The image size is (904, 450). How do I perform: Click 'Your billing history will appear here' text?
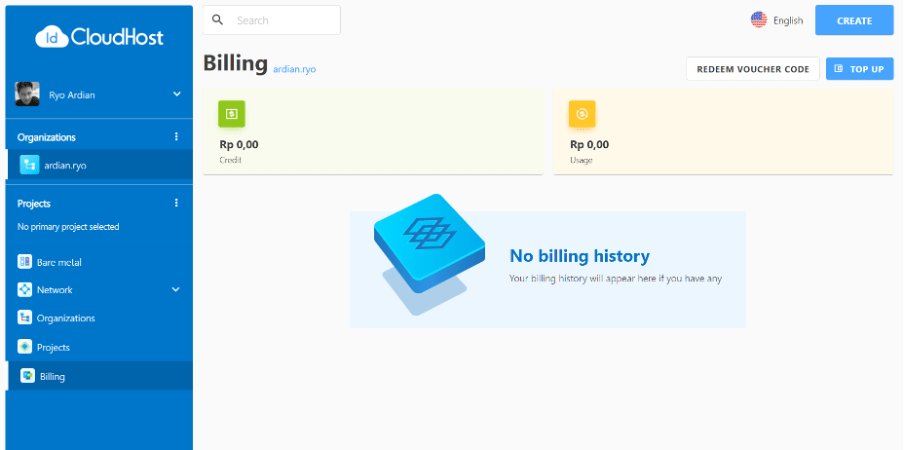pos(615,278)
